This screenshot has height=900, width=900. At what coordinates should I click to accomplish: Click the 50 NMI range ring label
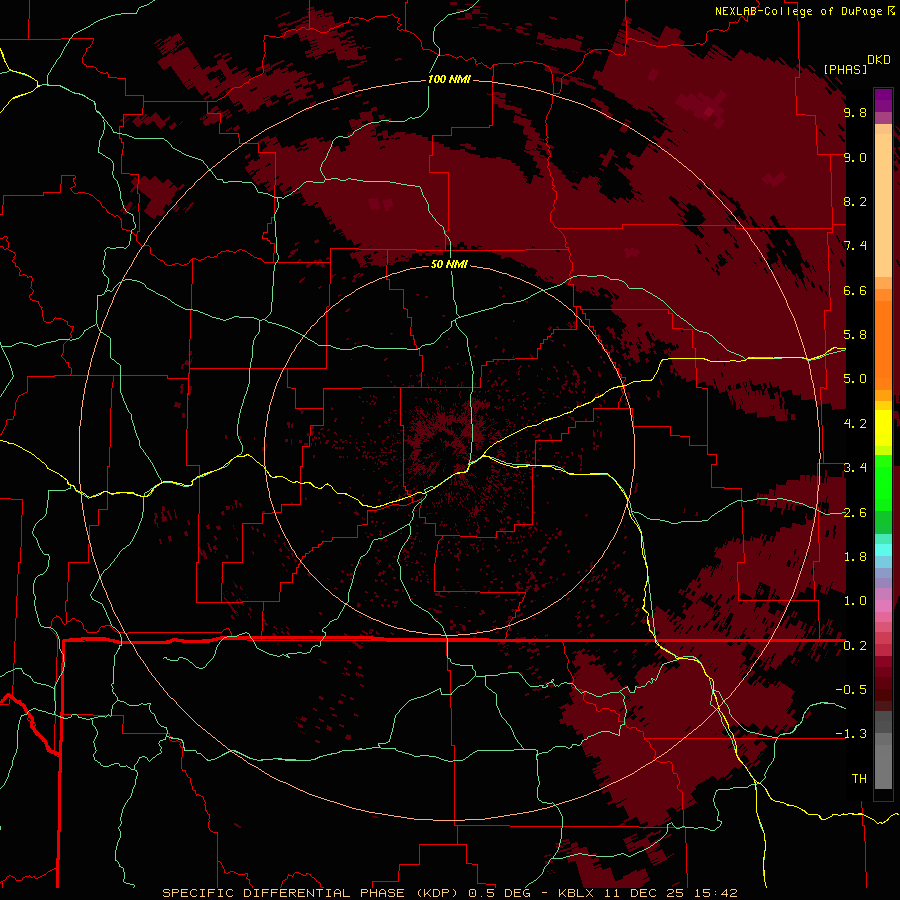pyautogui.click(x=449, y=264)
